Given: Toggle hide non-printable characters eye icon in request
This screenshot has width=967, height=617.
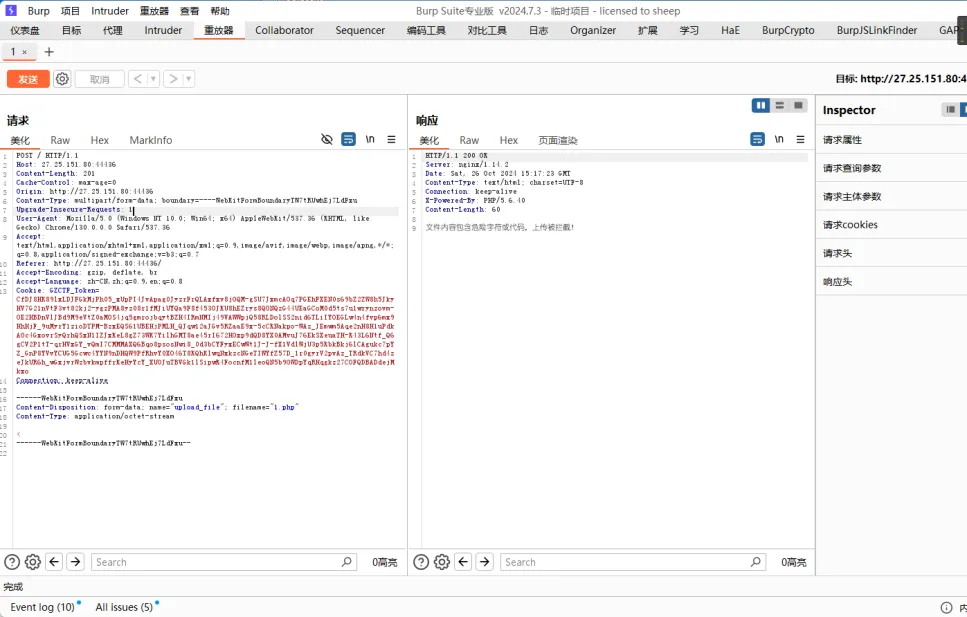Looking at the screenshot, I should point(327,139).
